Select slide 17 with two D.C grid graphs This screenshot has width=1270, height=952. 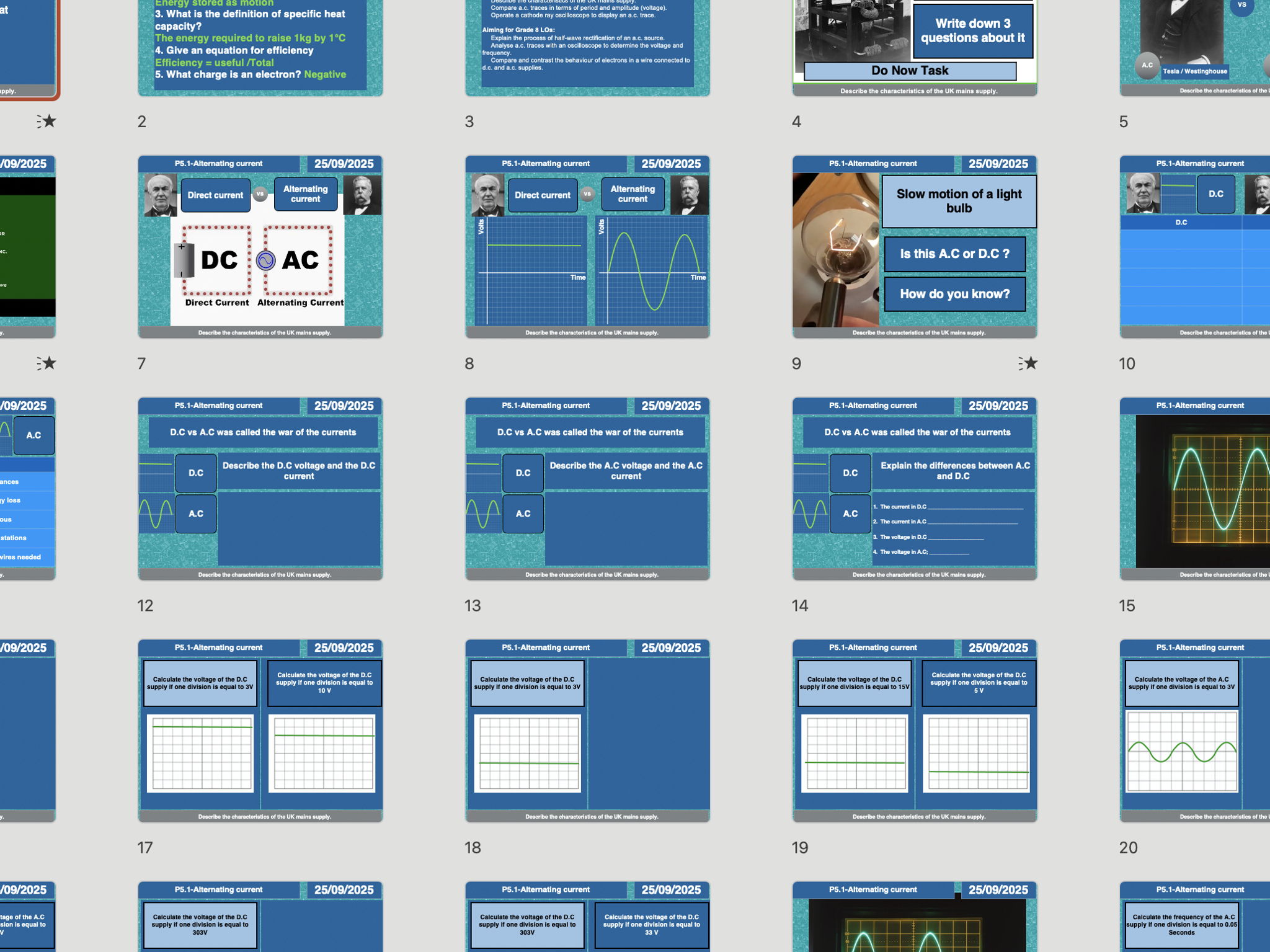point(260,731)
